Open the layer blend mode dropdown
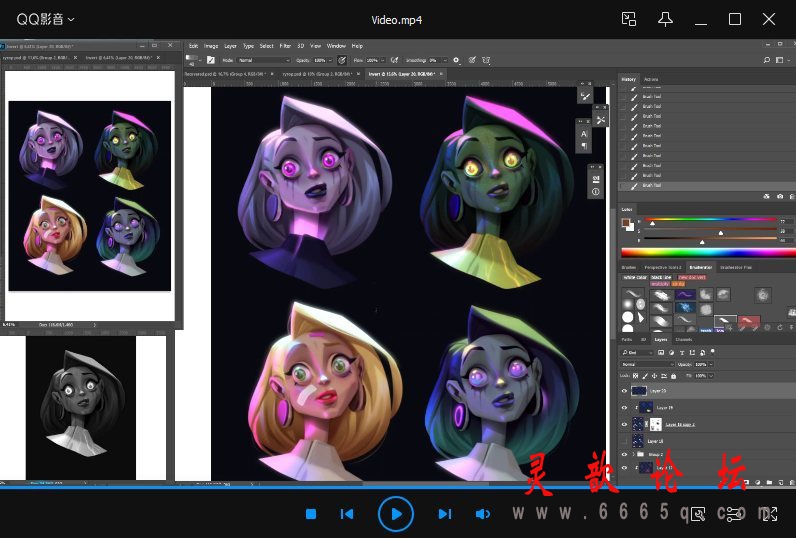Viewport: 796px width, 538px height. tap(647, 364)
